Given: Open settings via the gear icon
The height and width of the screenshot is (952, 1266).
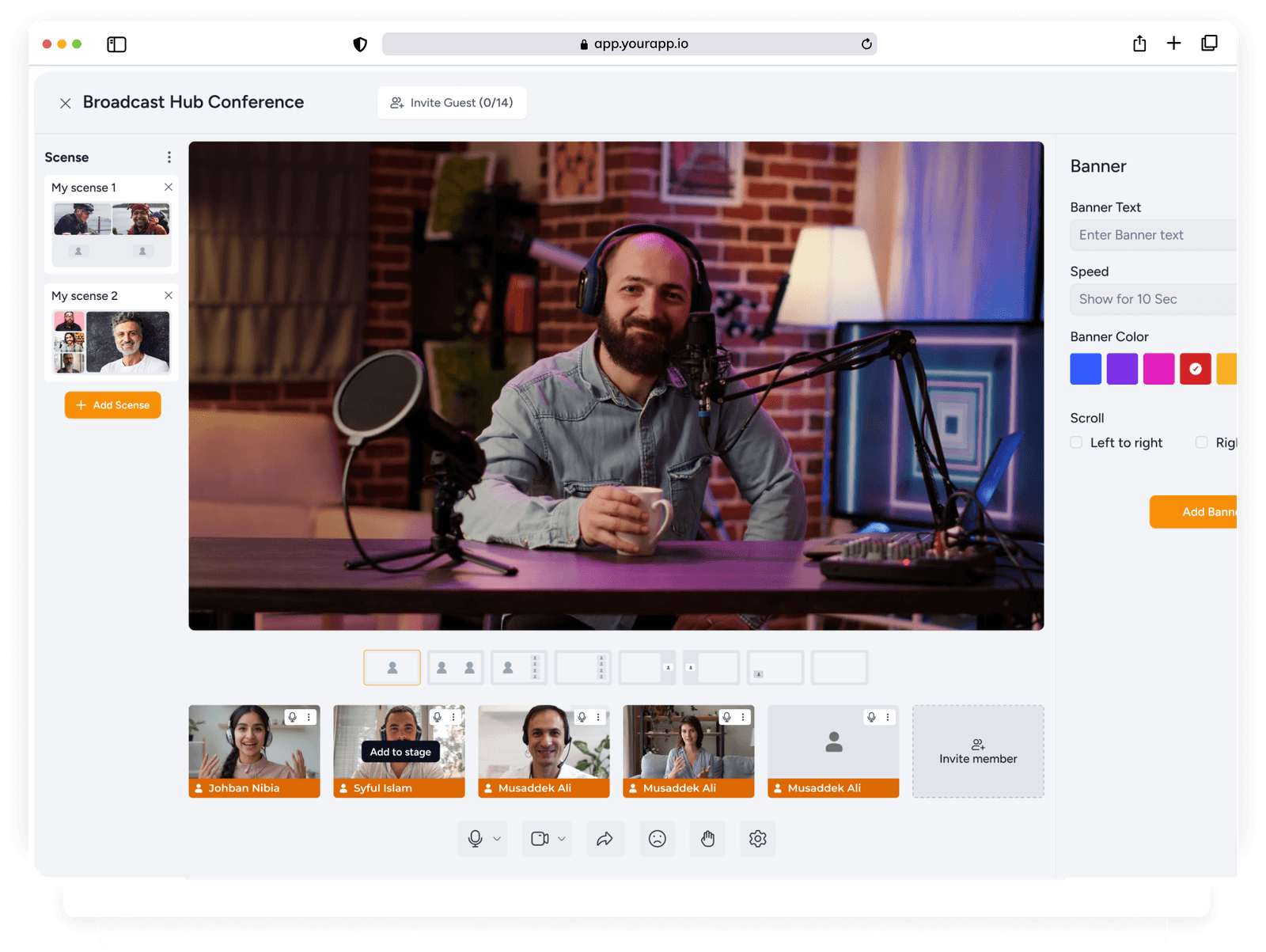Looking at the screenshot, I should coord(757,839).
